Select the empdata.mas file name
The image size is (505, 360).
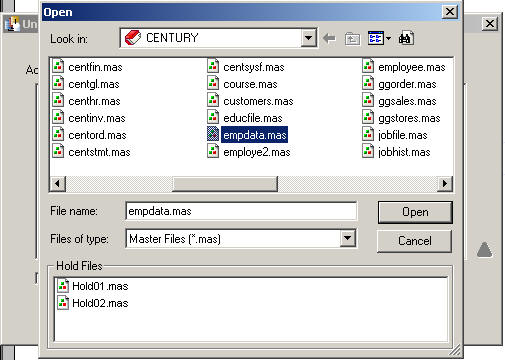(255, 135)
